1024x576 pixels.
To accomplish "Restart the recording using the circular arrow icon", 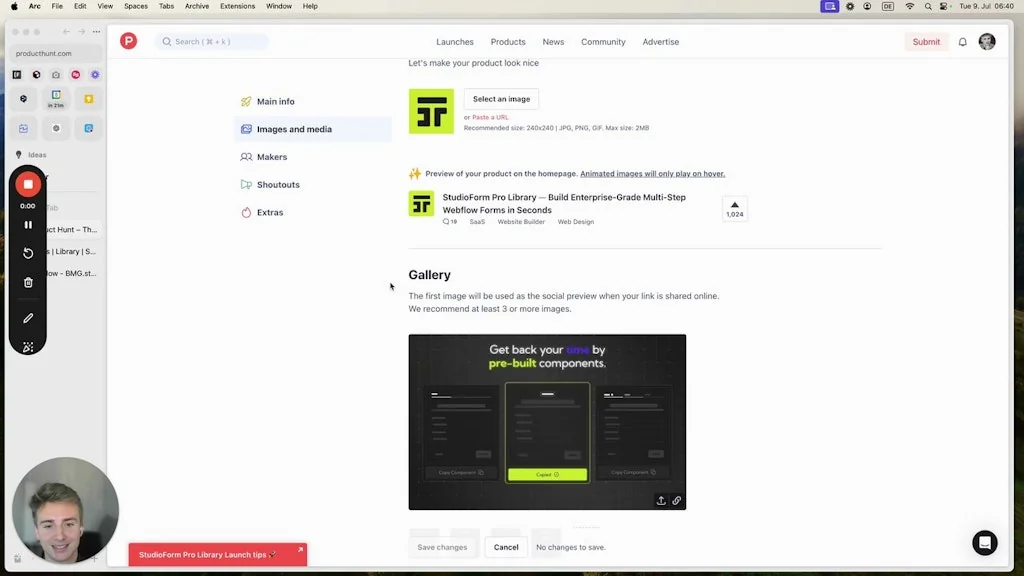I will tap(28, 253).
